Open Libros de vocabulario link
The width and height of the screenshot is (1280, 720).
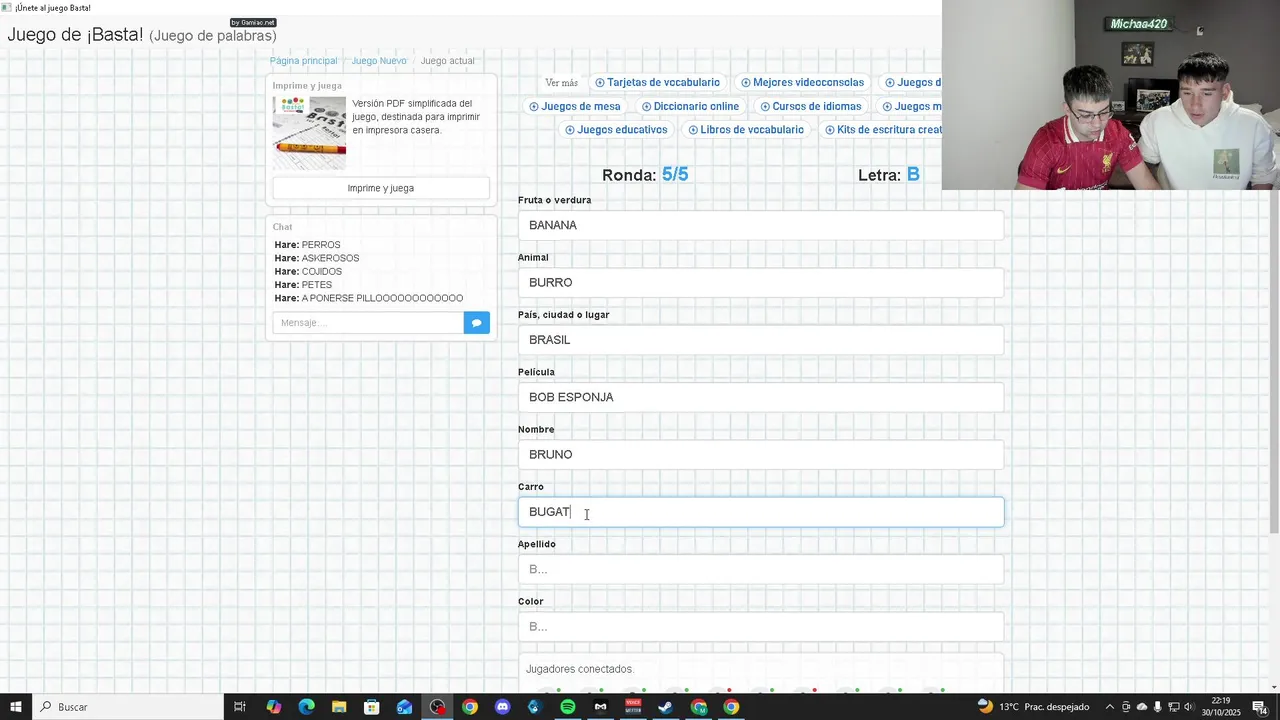coord(746,130)
